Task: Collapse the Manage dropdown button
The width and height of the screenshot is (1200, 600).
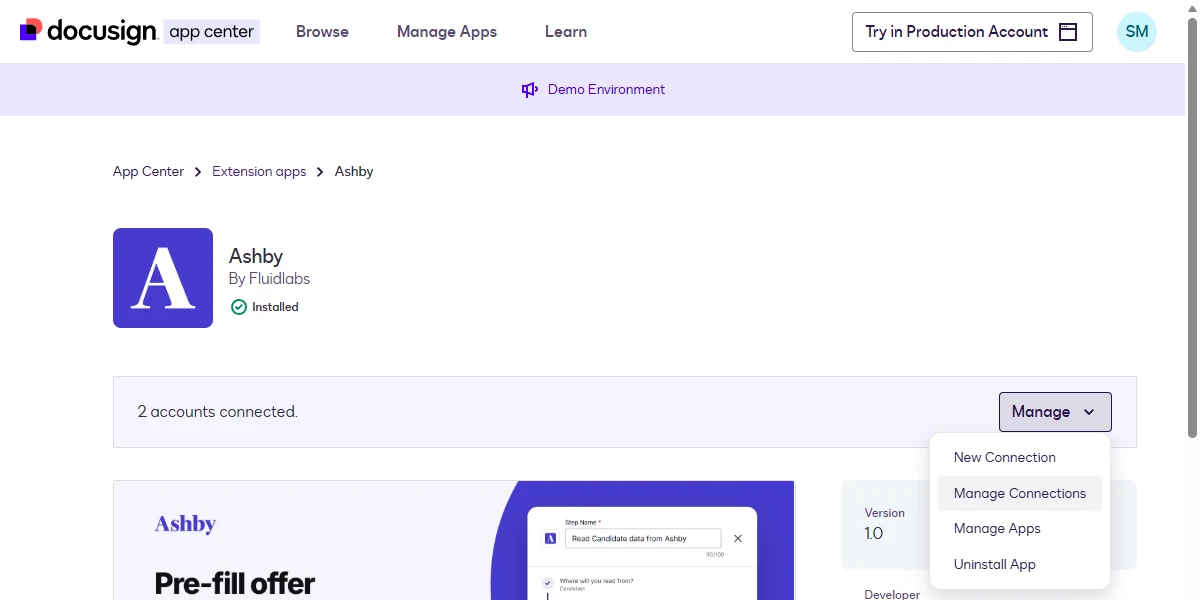Action: click(x=1055, y=412)
